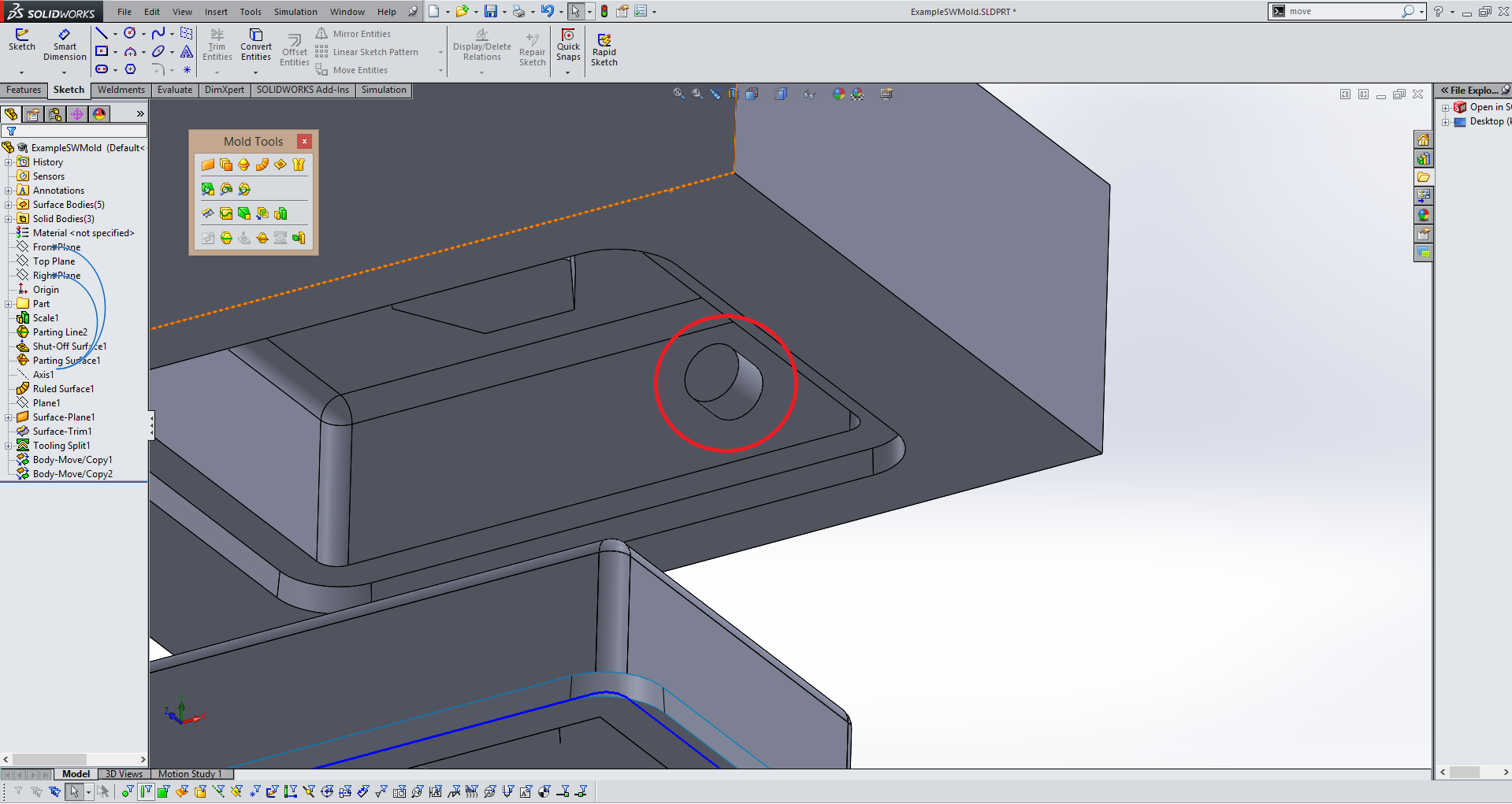This screenshot has height=804, width=1512.
Task: Open the PropertyManager tab
Action: [x=33, y=114]
